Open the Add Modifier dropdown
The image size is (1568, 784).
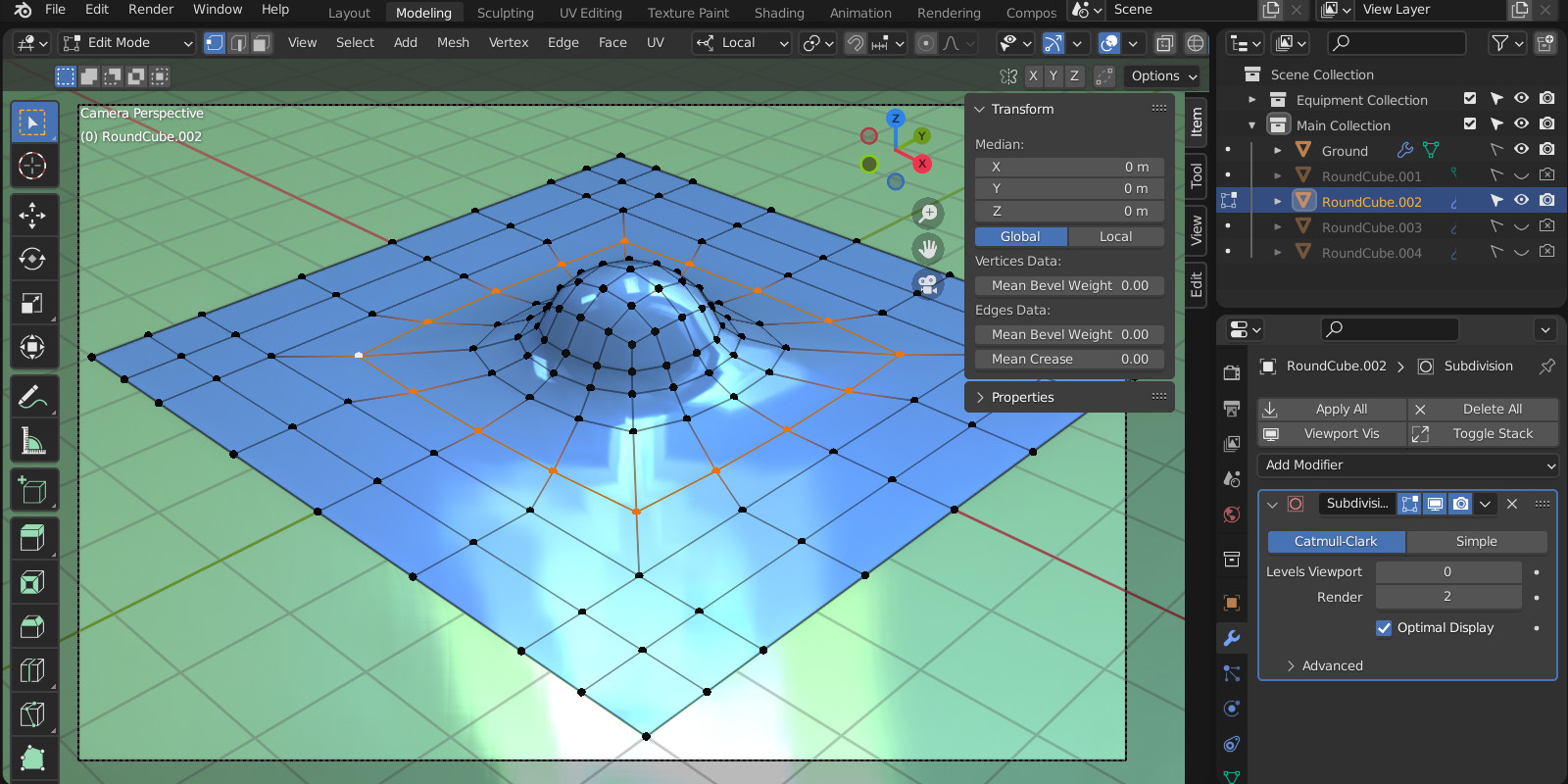[x=1407, y=465]
